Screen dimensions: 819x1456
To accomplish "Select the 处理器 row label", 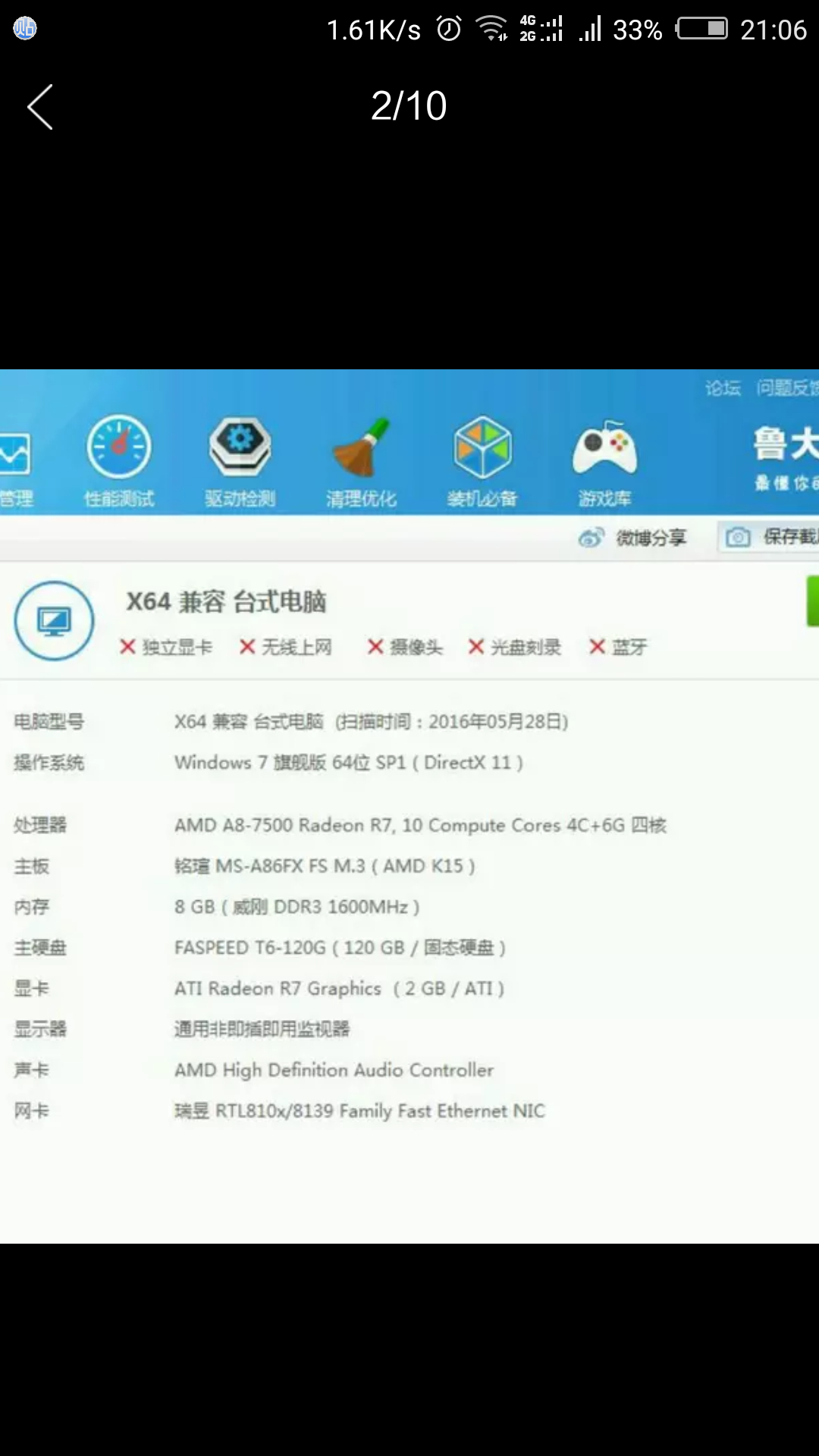I will 40,825.
